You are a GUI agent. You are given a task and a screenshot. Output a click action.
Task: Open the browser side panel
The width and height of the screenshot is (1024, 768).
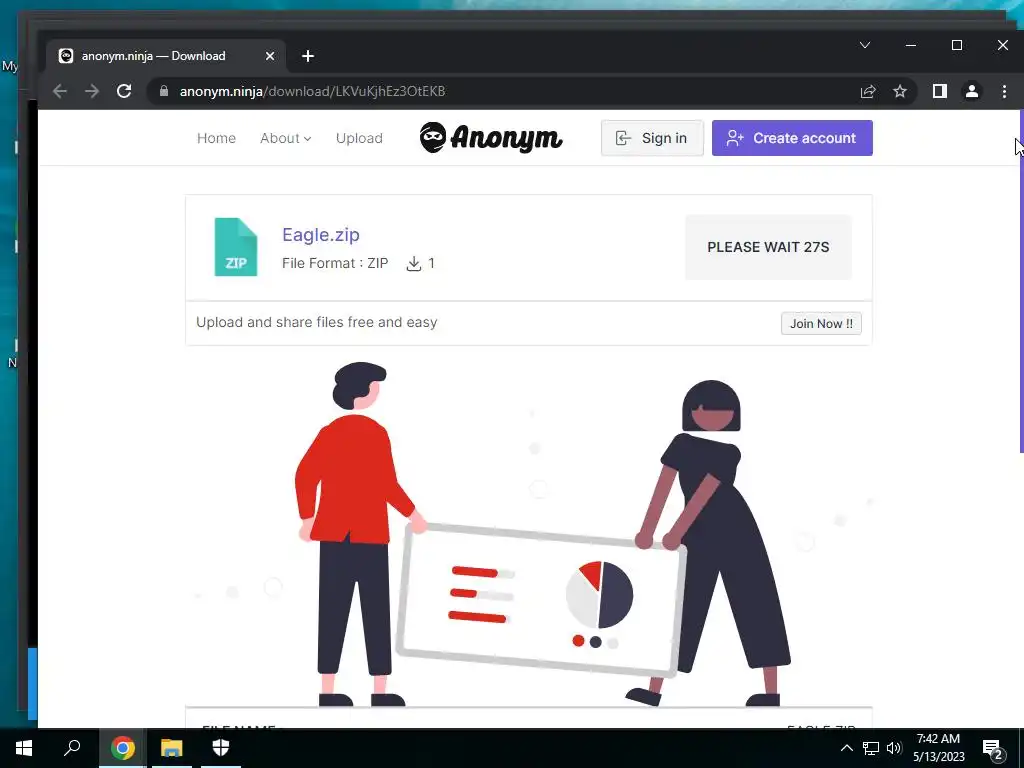[x=940, y=91]
